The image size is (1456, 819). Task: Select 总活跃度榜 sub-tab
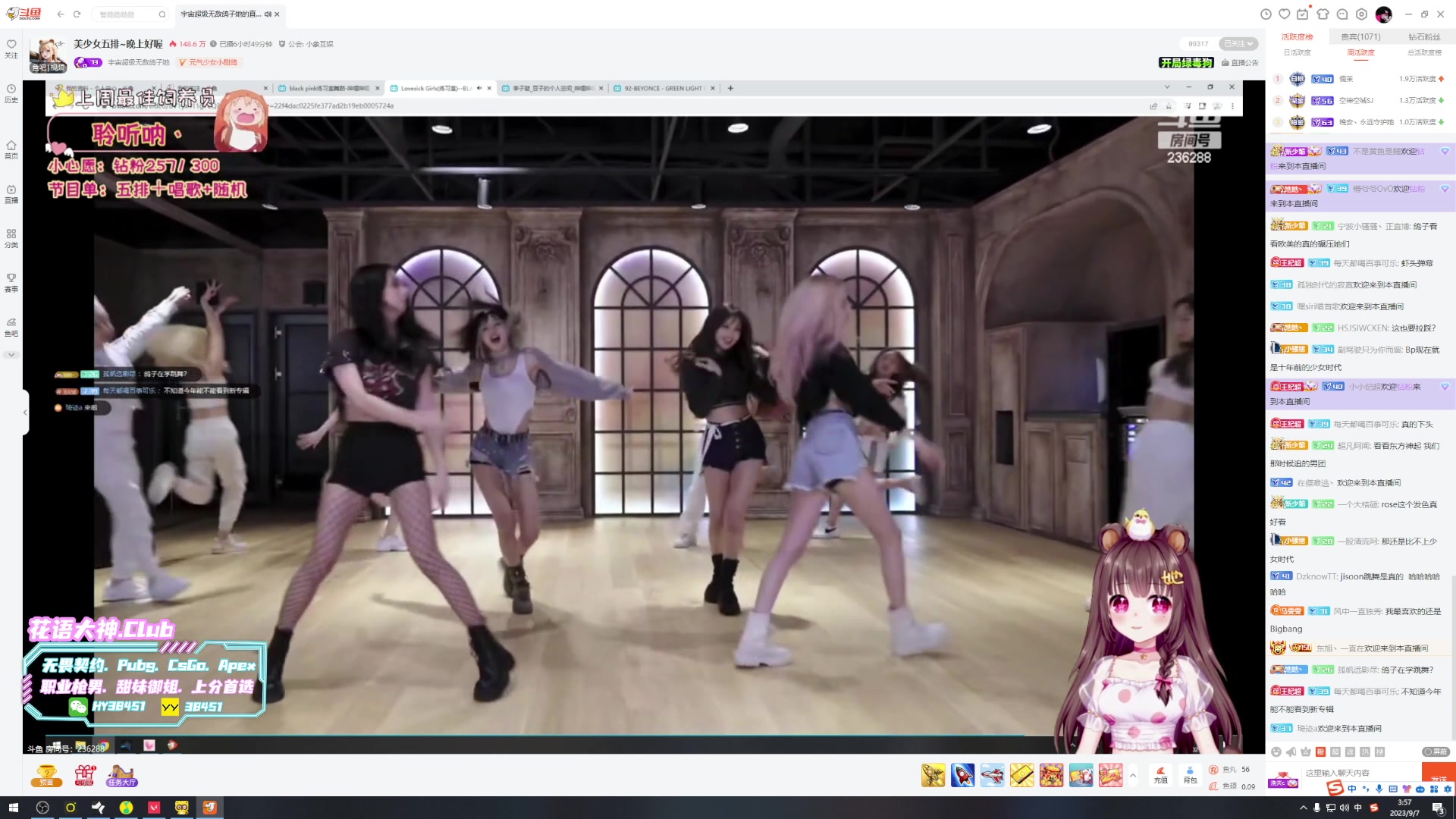[x=1424, y=52]
